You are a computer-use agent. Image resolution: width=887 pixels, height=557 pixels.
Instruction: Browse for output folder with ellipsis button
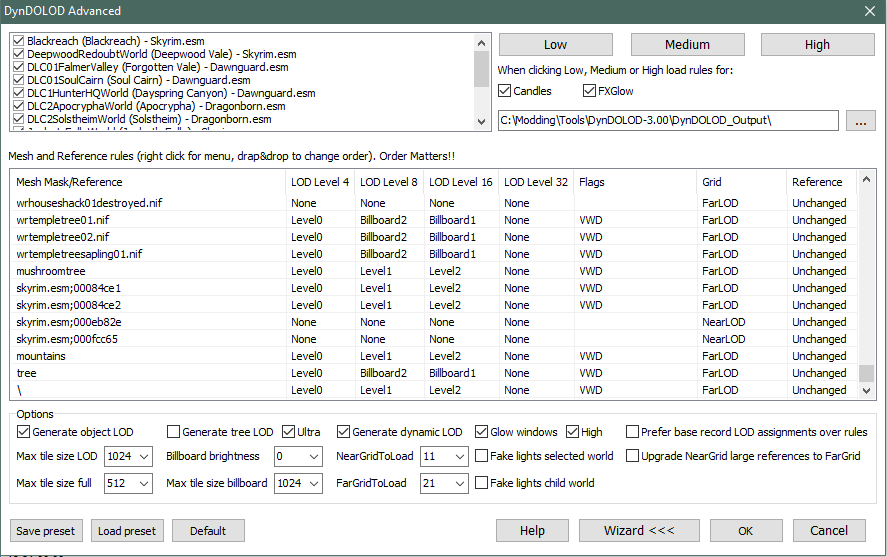[x=860, y=120]
